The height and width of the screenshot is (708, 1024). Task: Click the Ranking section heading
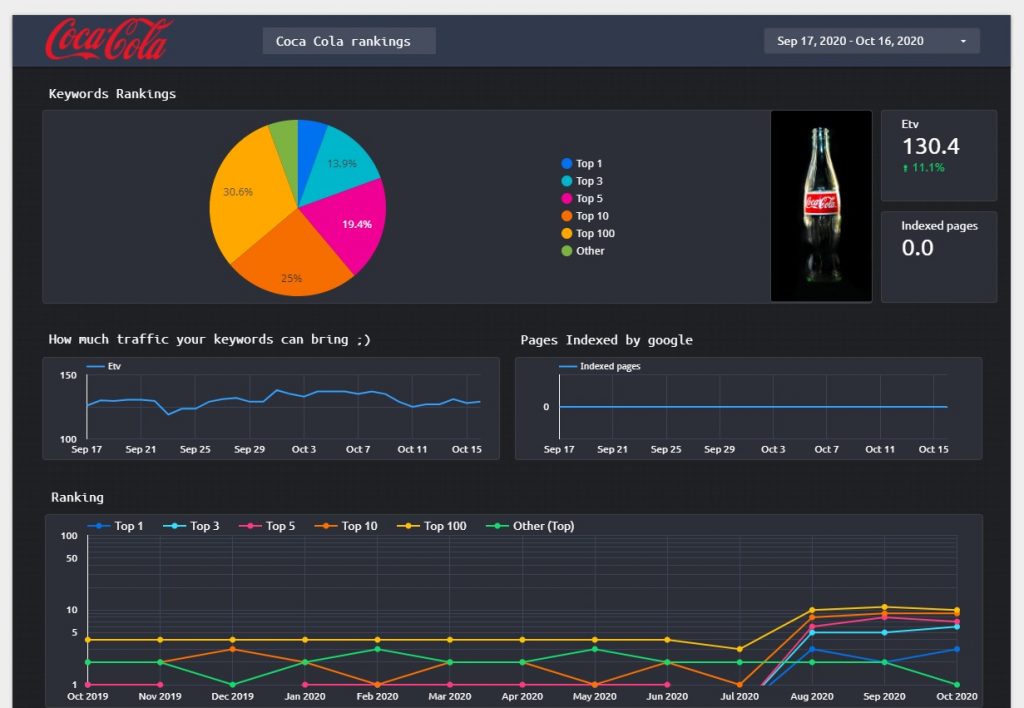click(x=77, y=497)
